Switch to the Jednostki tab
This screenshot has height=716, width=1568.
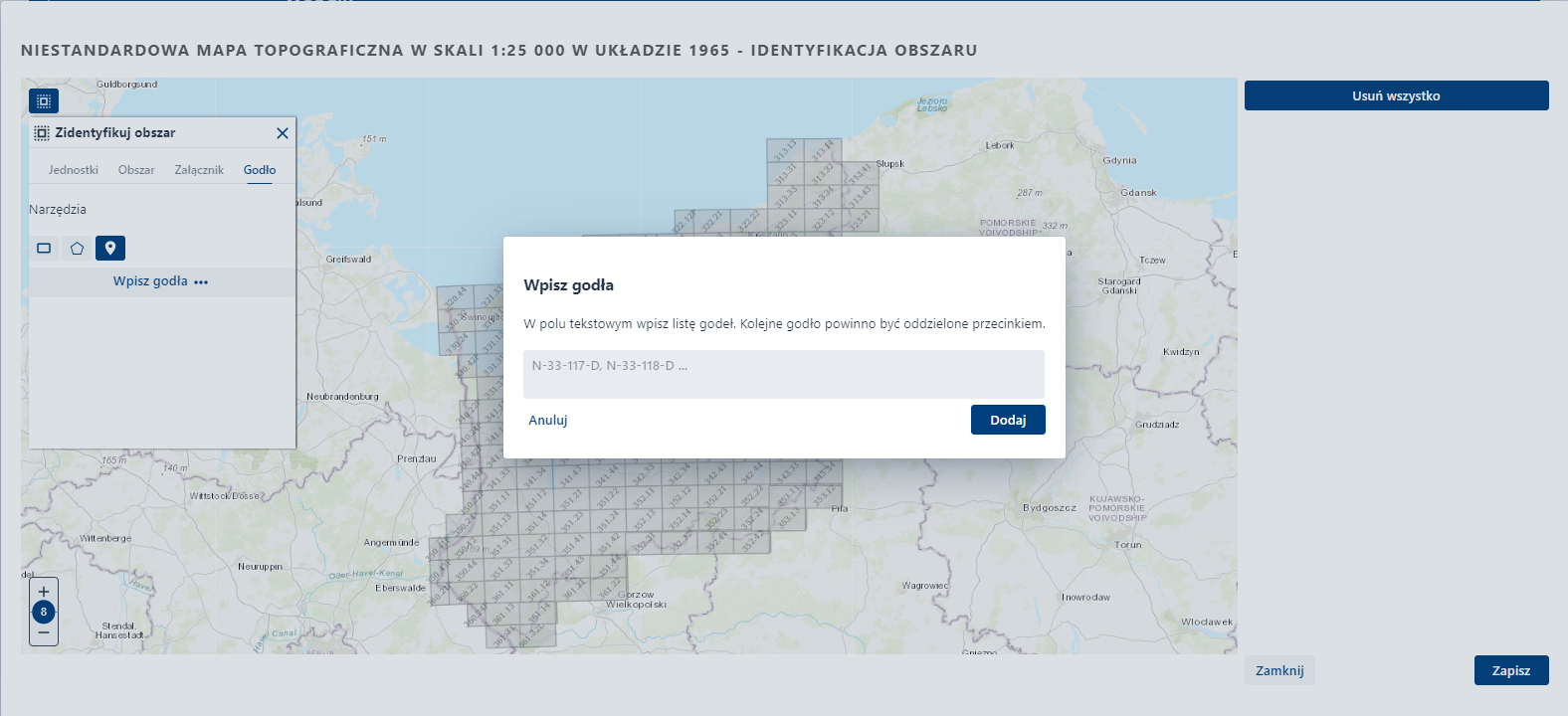click(x=74, y=170)
